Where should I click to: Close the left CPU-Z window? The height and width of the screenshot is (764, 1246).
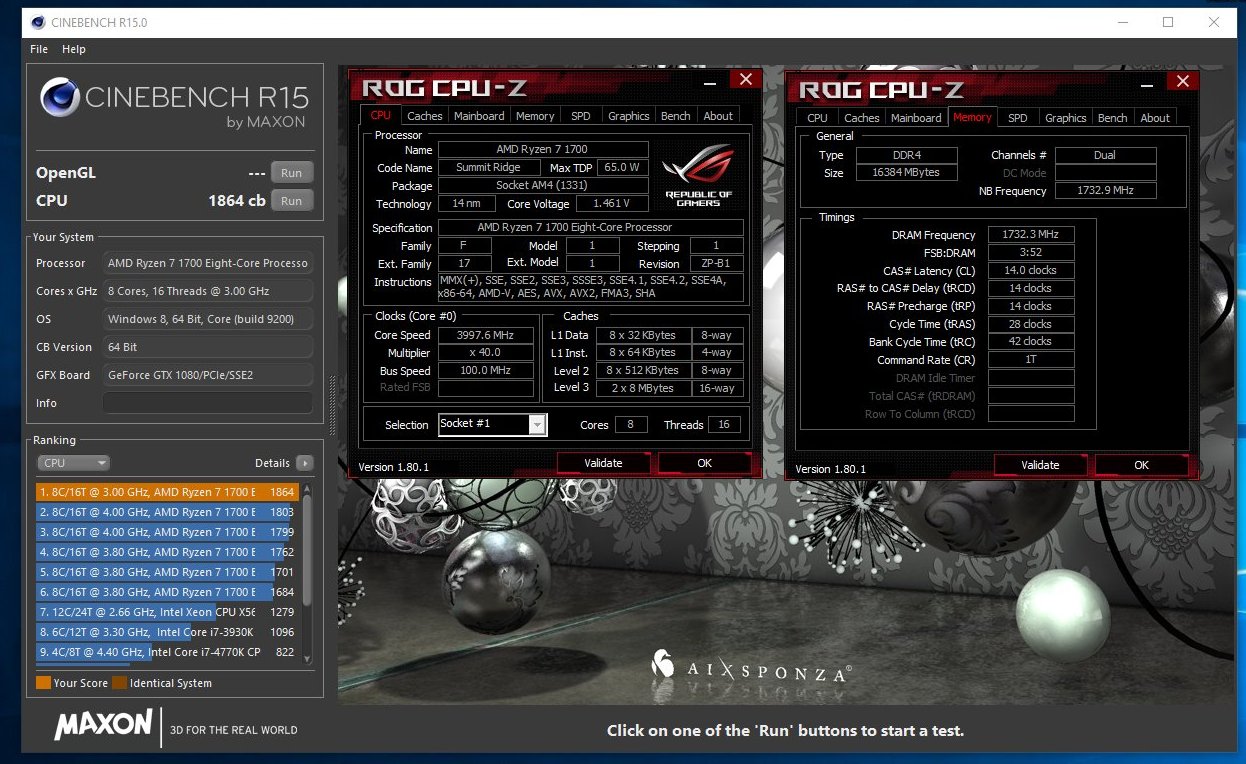tap(745, 80)
